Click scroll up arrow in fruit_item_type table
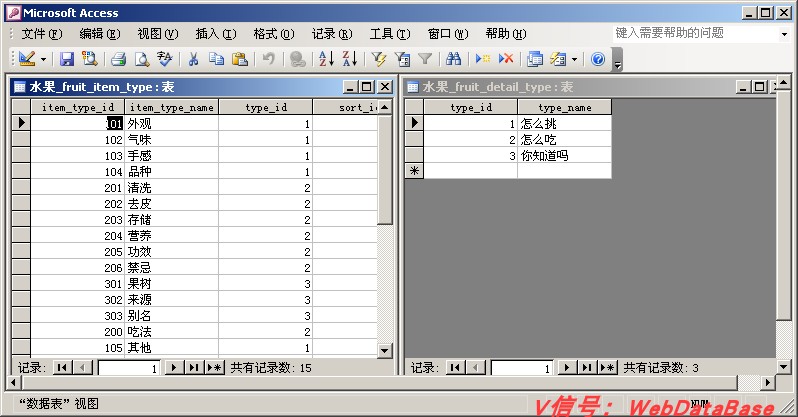Viewport: 798px width, 417px height. [x=385, y=107]
